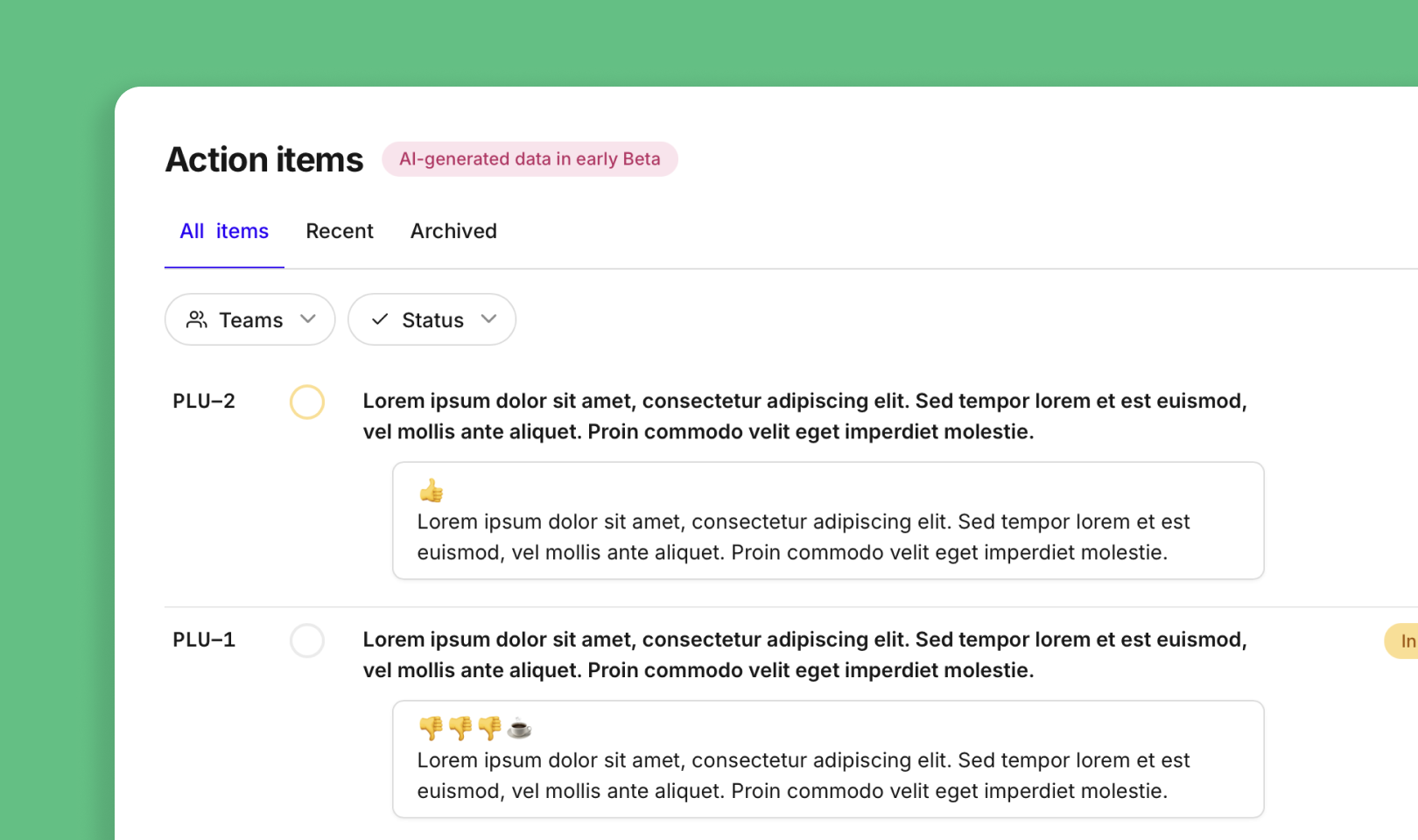Open the Teams filter
The image size is (1418, 840).
pos(250,319)
